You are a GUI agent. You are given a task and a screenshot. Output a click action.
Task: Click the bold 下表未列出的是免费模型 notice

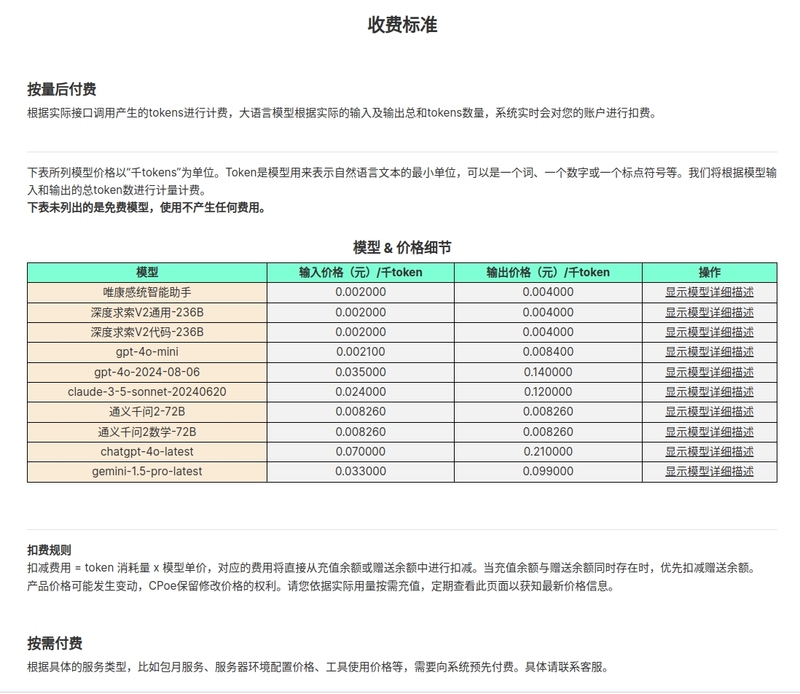point(146,208)
